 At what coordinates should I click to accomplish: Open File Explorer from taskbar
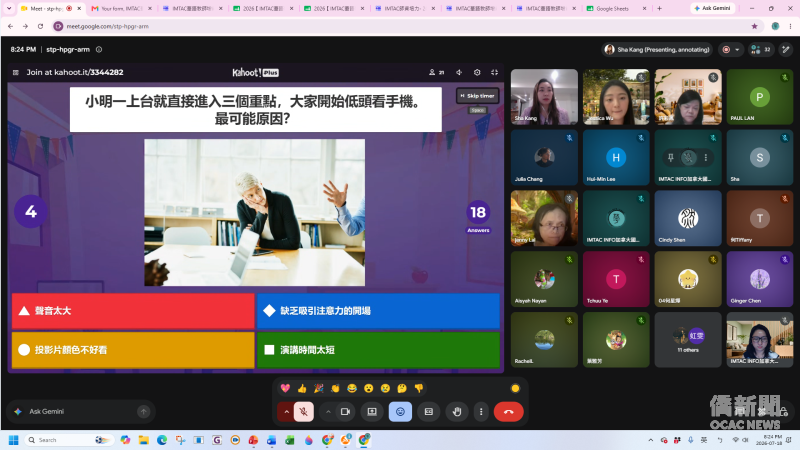click(x=144, y=440)
